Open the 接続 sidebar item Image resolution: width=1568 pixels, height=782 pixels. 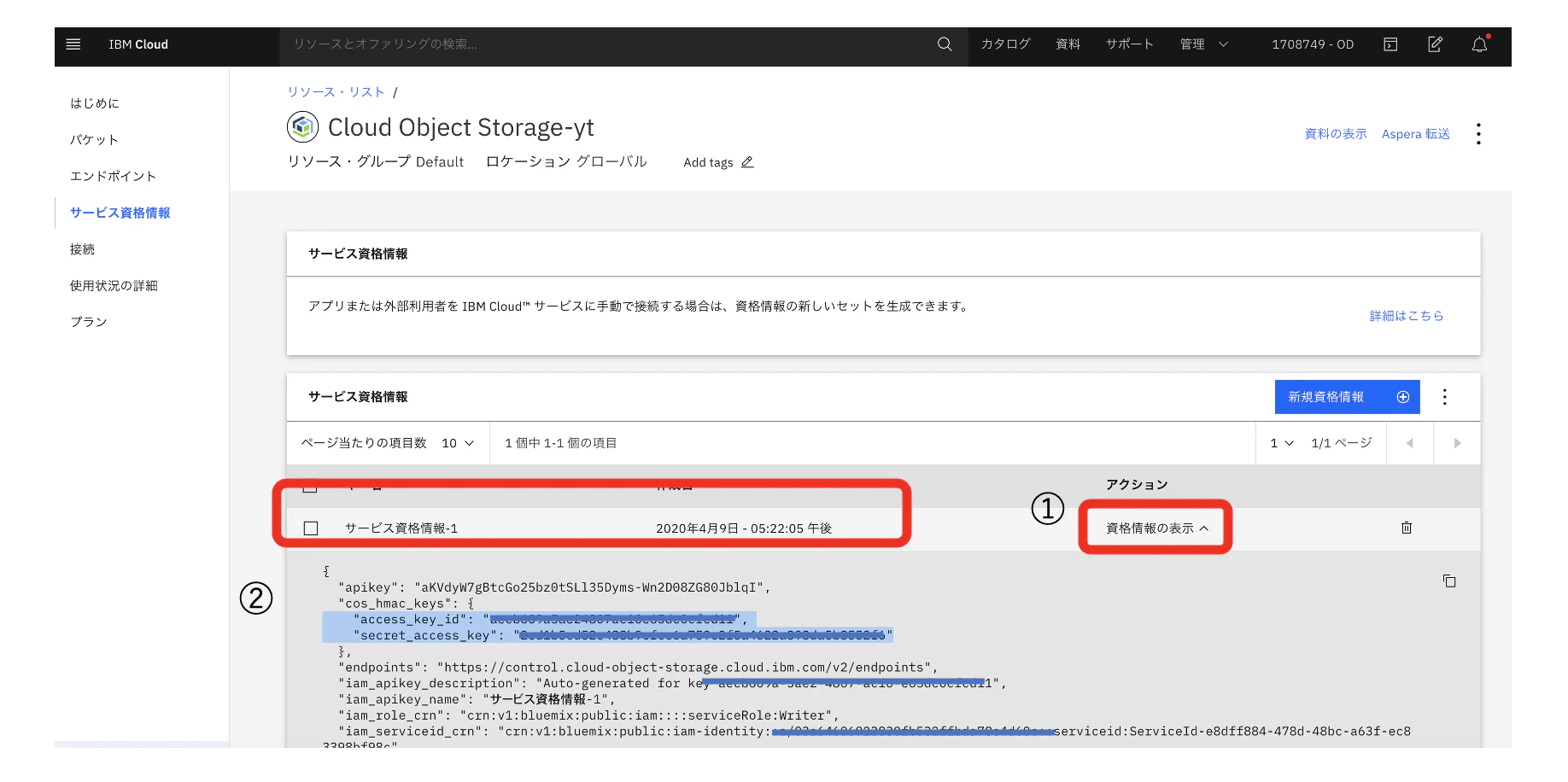(82, 249)
